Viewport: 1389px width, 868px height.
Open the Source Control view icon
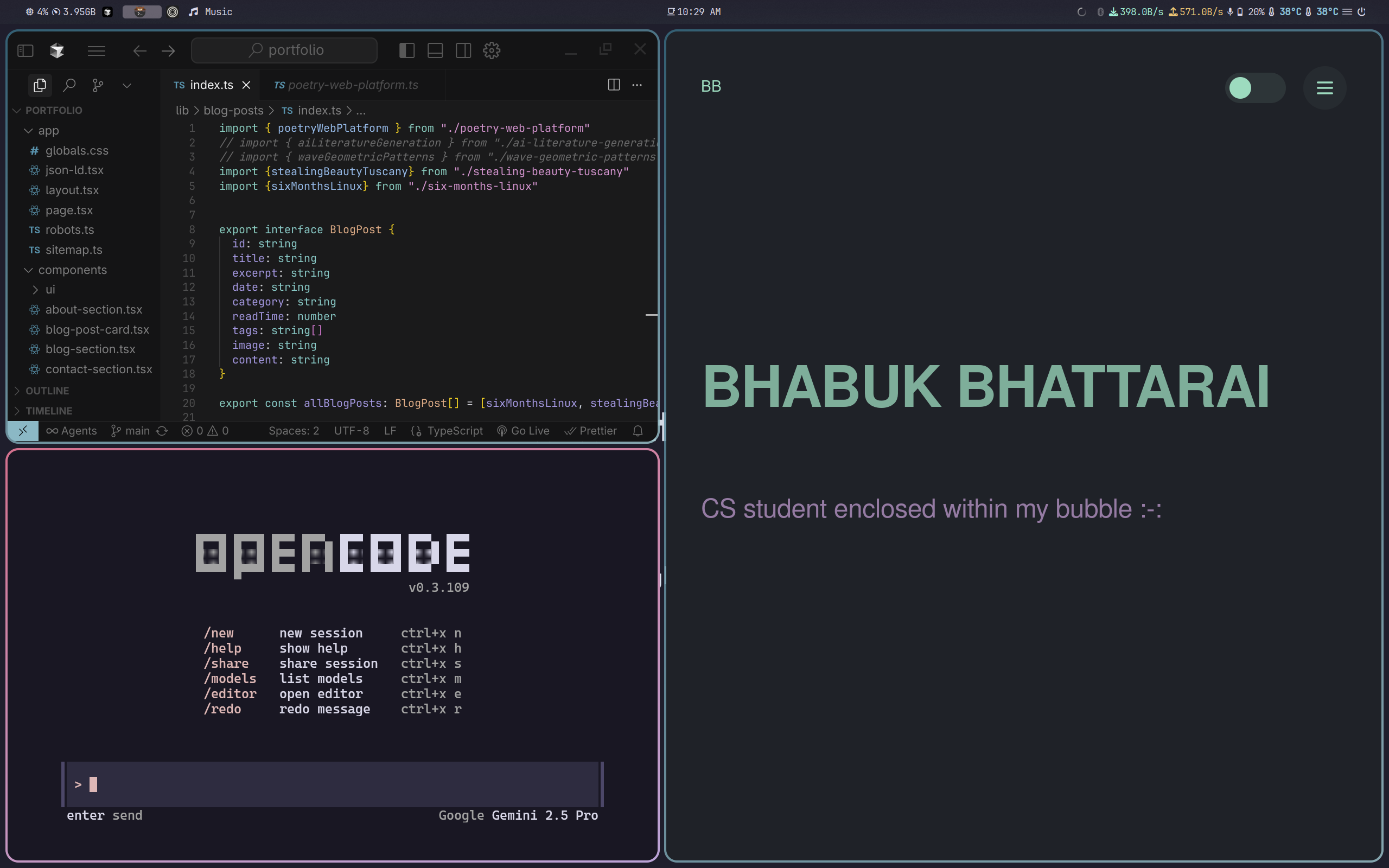point(98,86)
